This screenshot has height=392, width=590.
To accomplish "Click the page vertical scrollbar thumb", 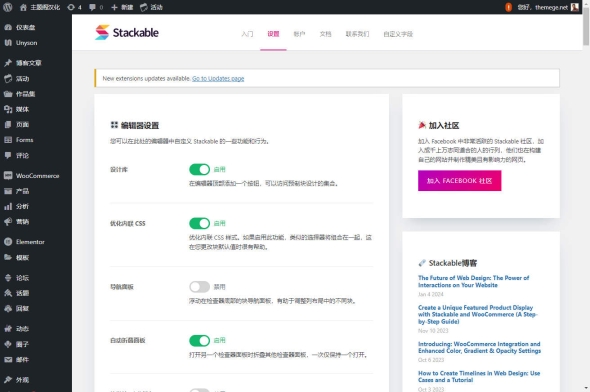I will click(x=586, y=26).
